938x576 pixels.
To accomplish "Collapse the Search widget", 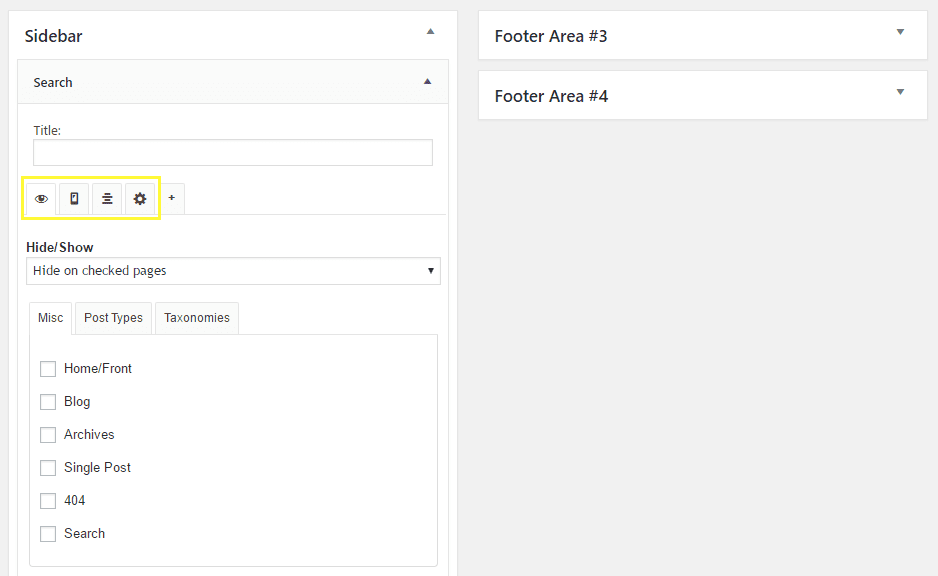I will coord(428,82).
